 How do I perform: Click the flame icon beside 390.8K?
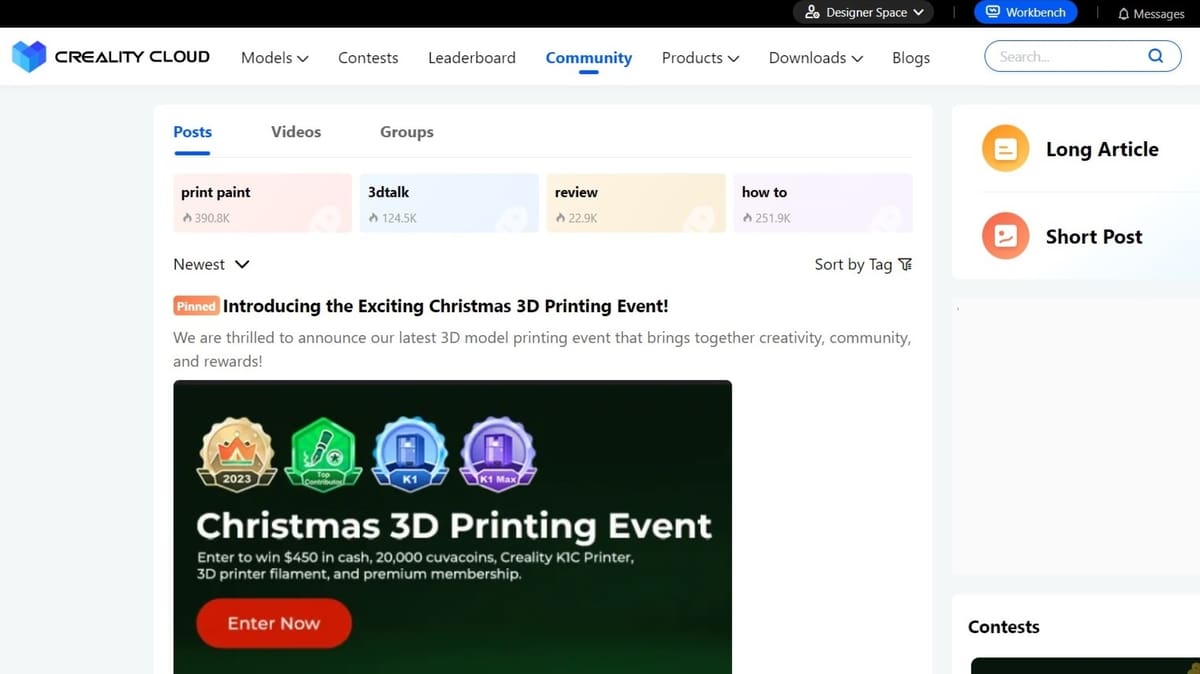pos(187,217)
